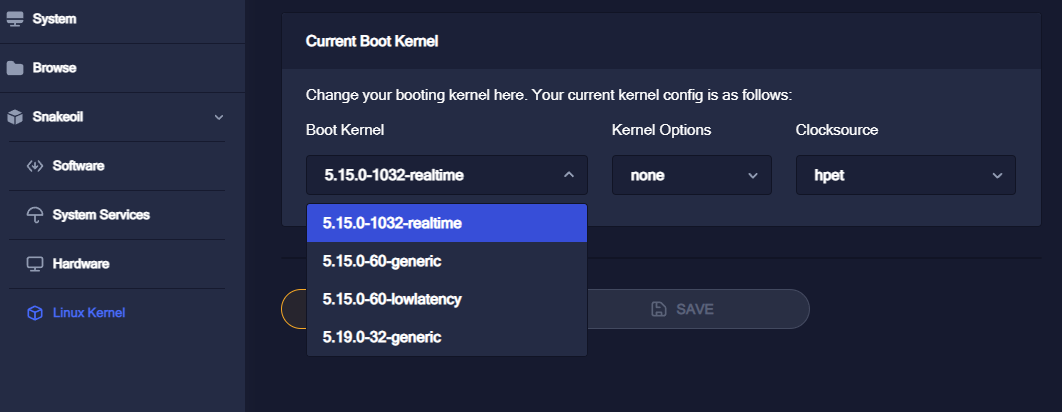Select 5.15.0-60-generic kernel option

click(x=447, y=261)
